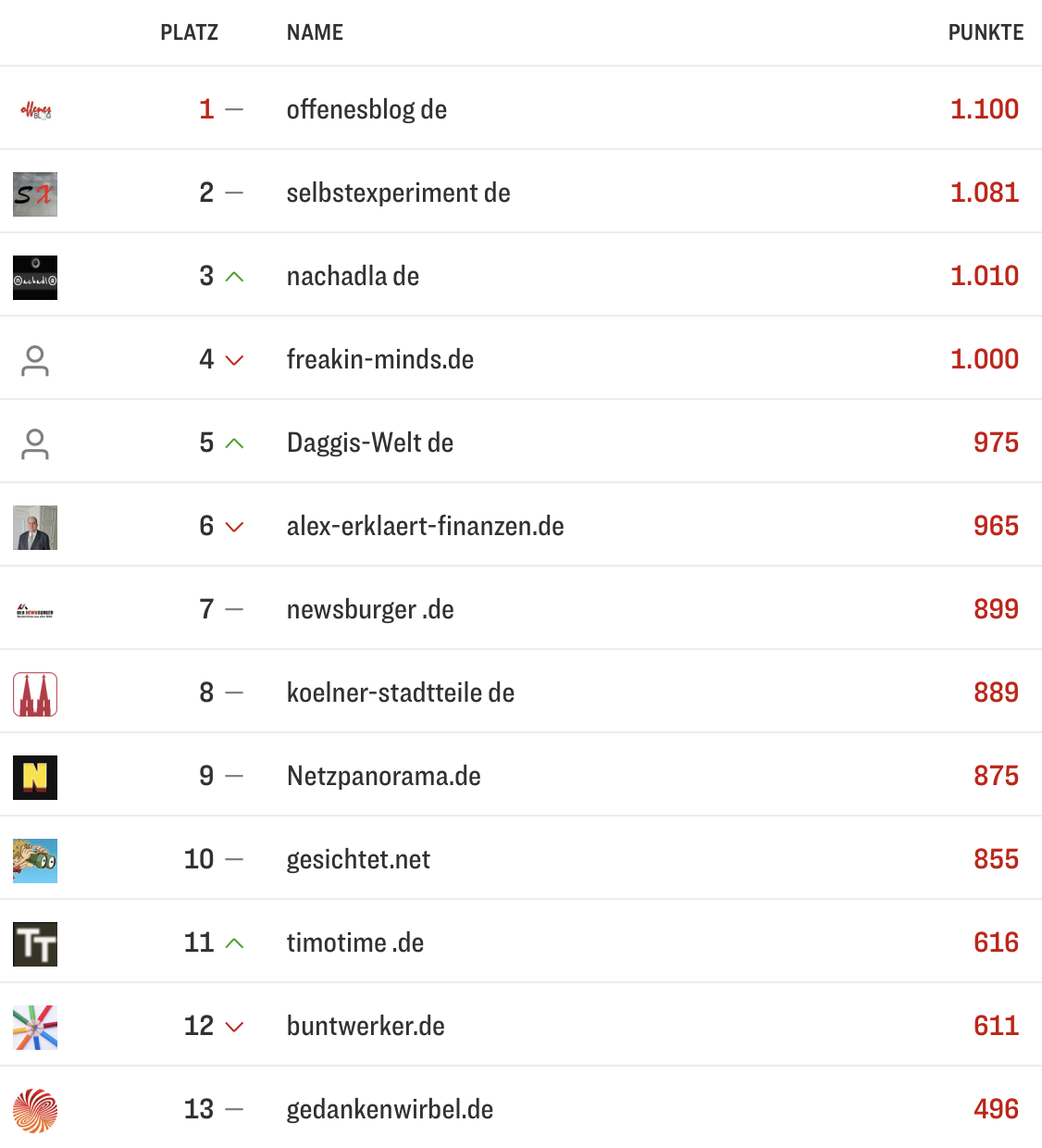Click the freakin-minds.de placeholder user icon
Screen dimensions: 1042x1148
tap(35, 361)
